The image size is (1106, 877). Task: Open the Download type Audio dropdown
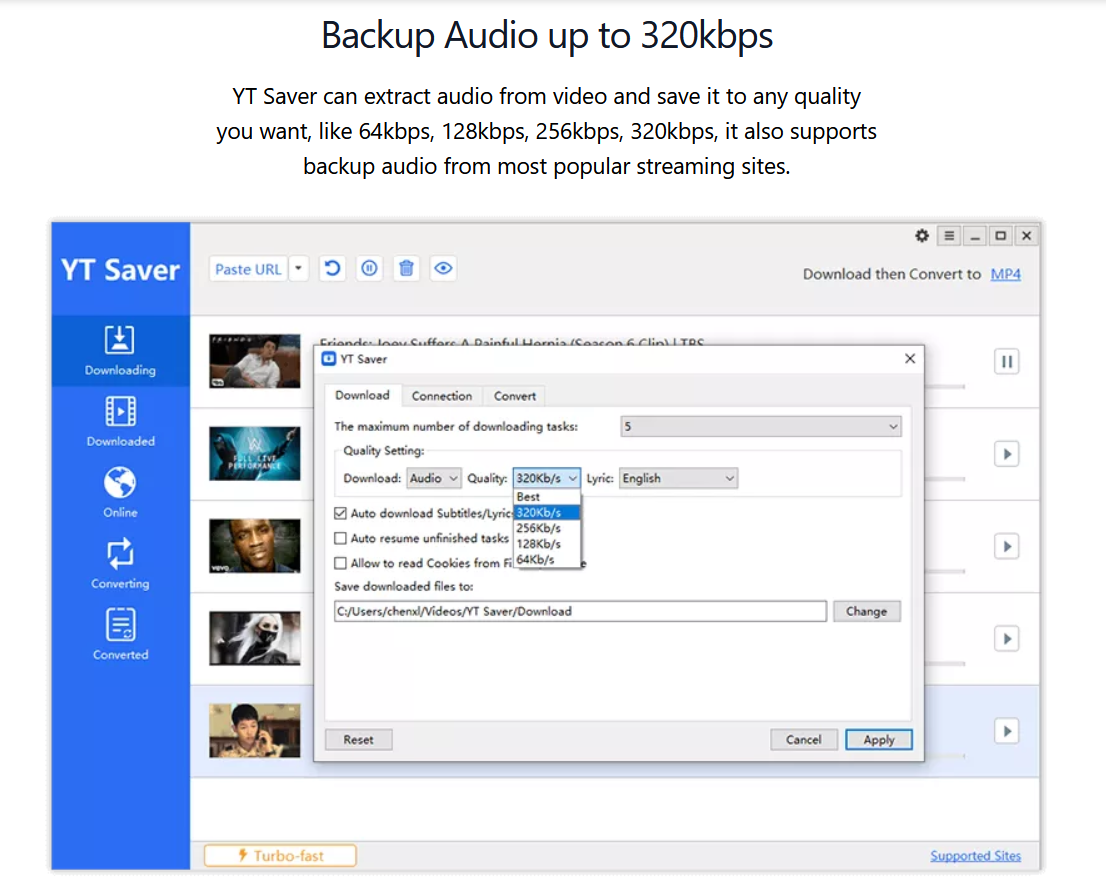pos(434,478)
